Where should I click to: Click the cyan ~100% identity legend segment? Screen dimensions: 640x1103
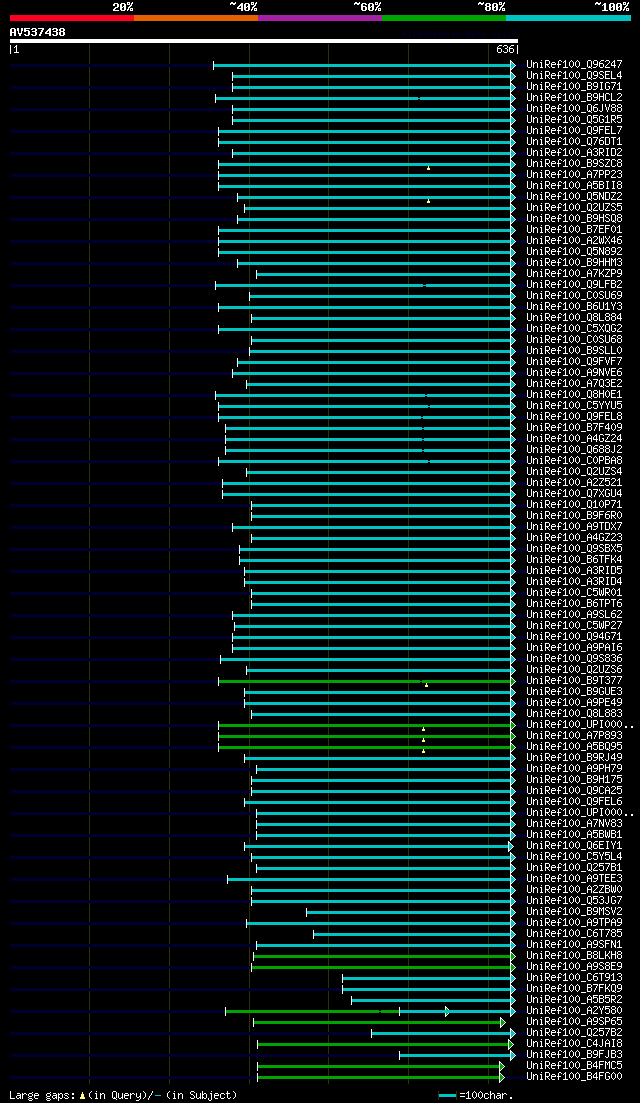click(x=568, y=18)
